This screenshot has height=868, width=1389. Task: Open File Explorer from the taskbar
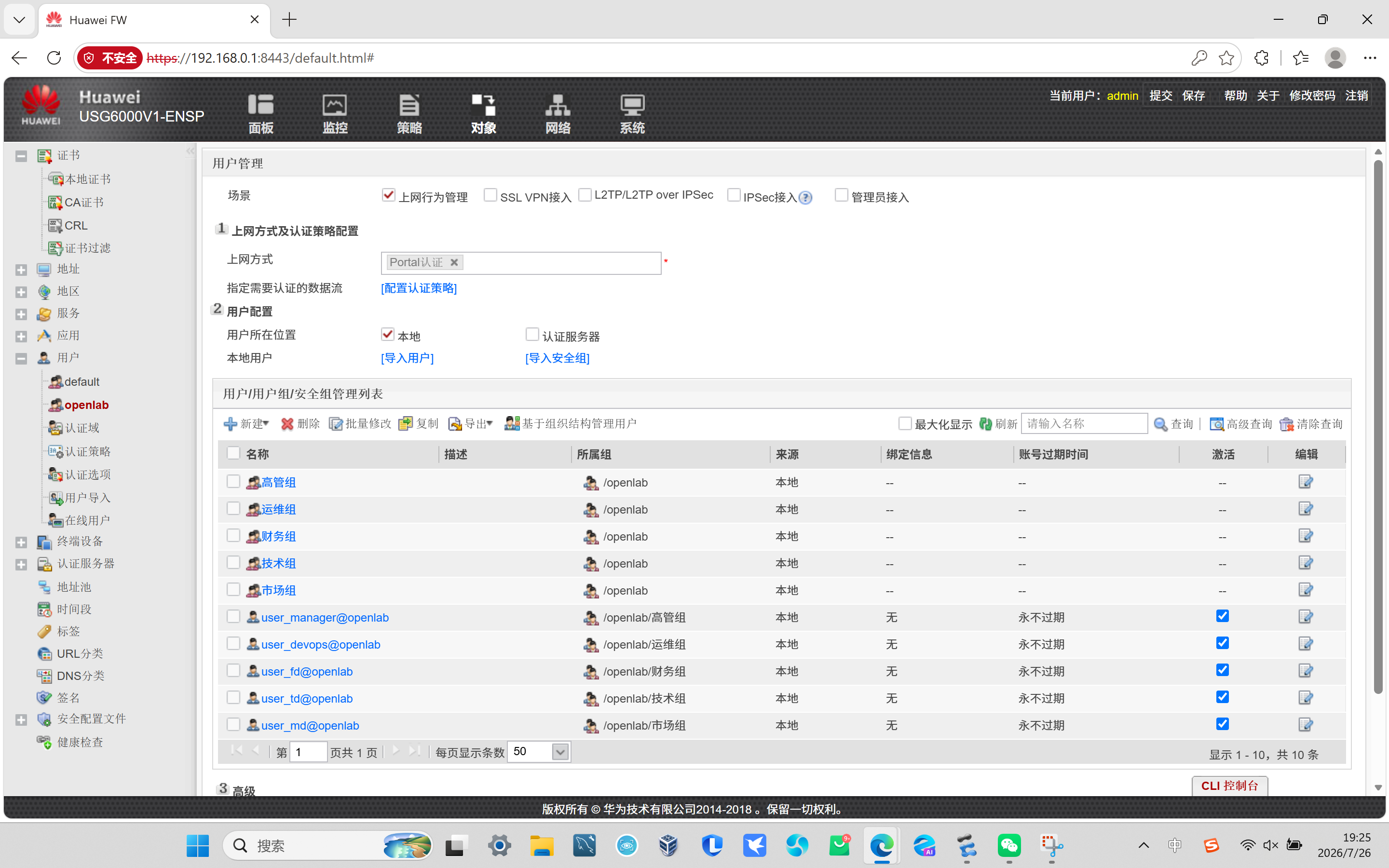[x=541, y=846]
